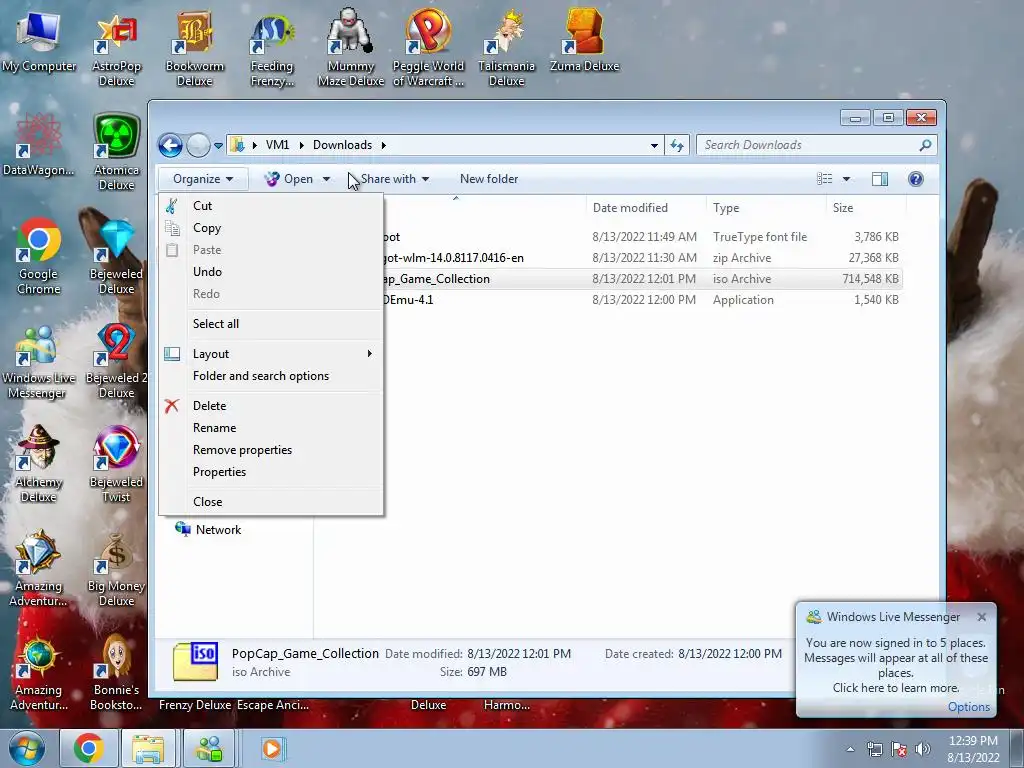Viewport: 1024px width, 768px height.
Task: Select Alchemy Deluxe desktop icon
Action: [x=39, y=465]
